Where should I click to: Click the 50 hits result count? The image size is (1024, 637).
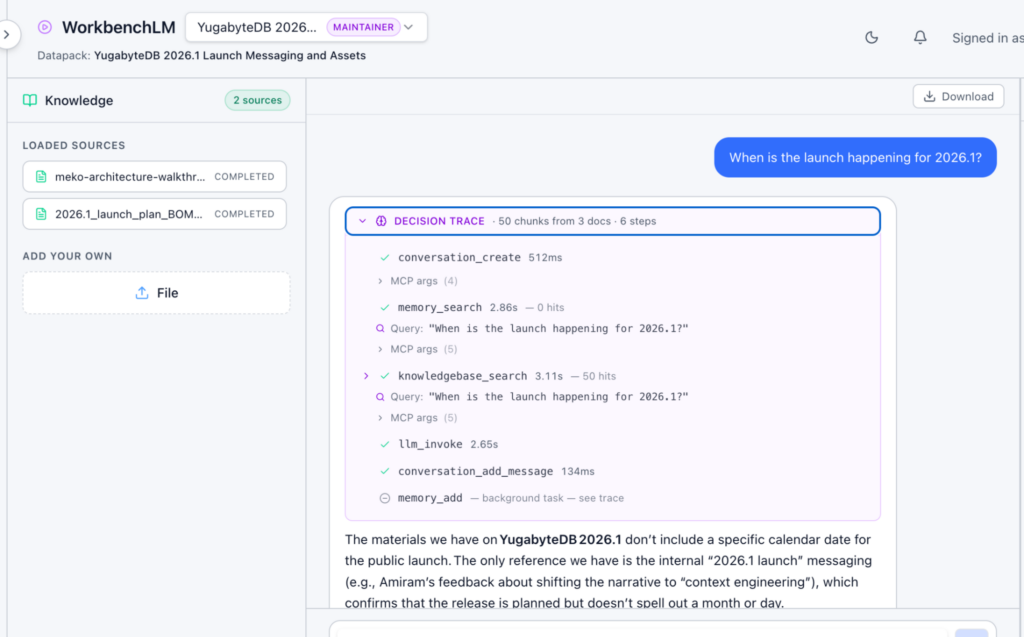599,376
